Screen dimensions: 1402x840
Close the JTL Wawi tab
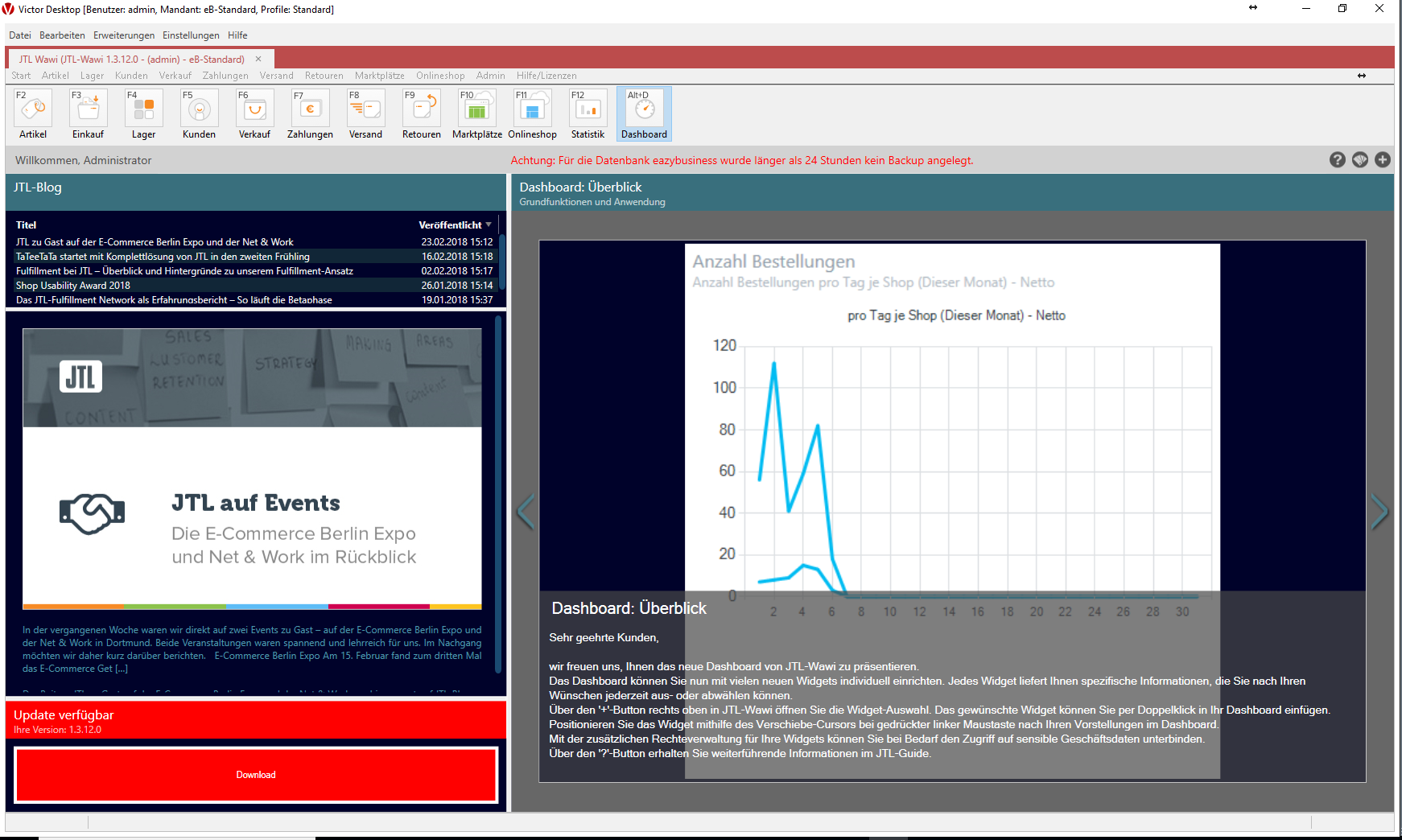point(258,59)
